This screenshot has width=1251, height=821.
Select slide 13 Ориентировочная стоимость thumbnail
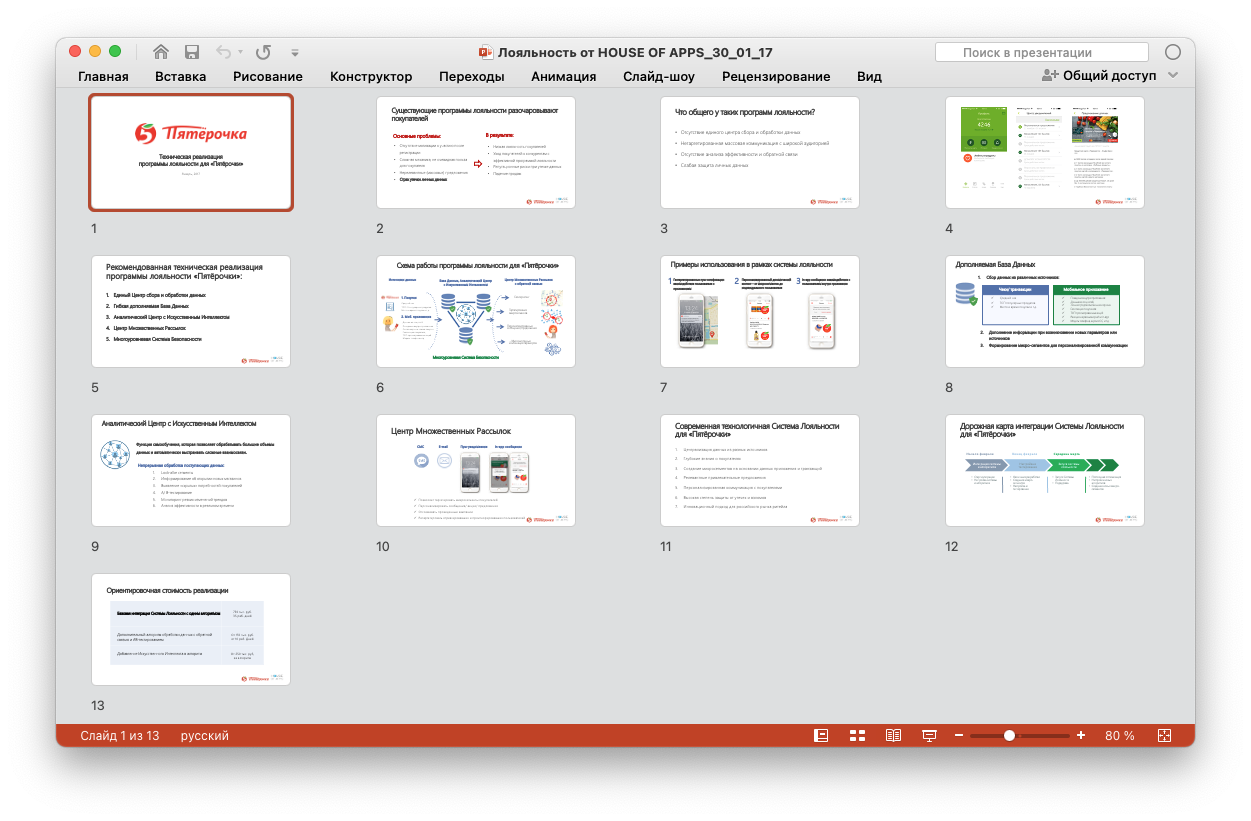point(191,629)
